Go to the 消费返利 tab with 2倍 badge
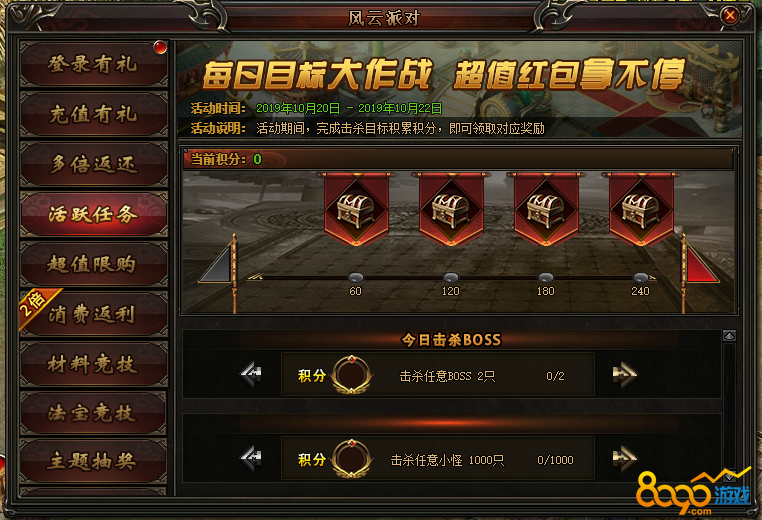The image size is (762, 520). (94, 314)
